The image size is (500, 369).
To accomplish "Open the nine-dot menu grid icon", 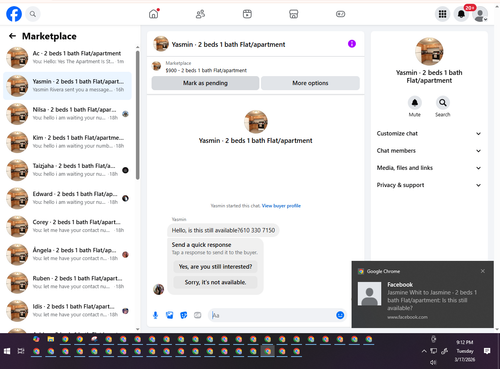I will click(442, 14).
